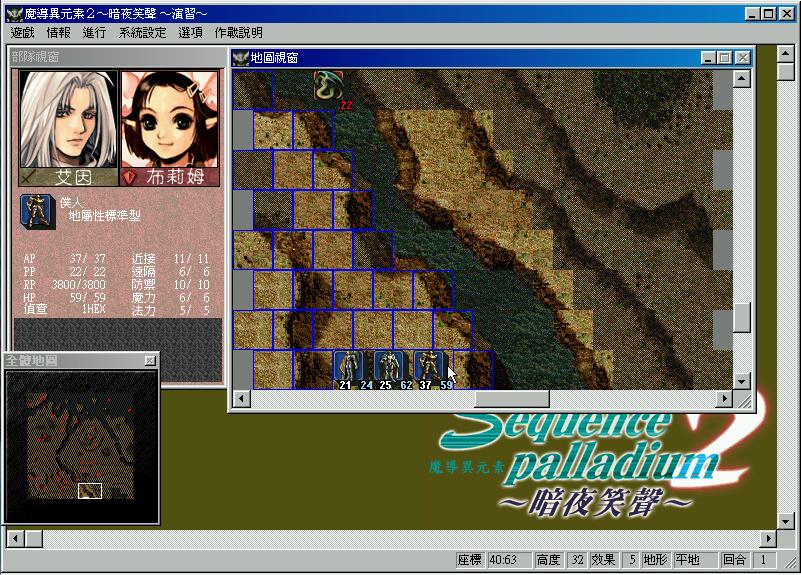Open the 情報 menu
Screen dimensions: 801x575
point(58,33)
